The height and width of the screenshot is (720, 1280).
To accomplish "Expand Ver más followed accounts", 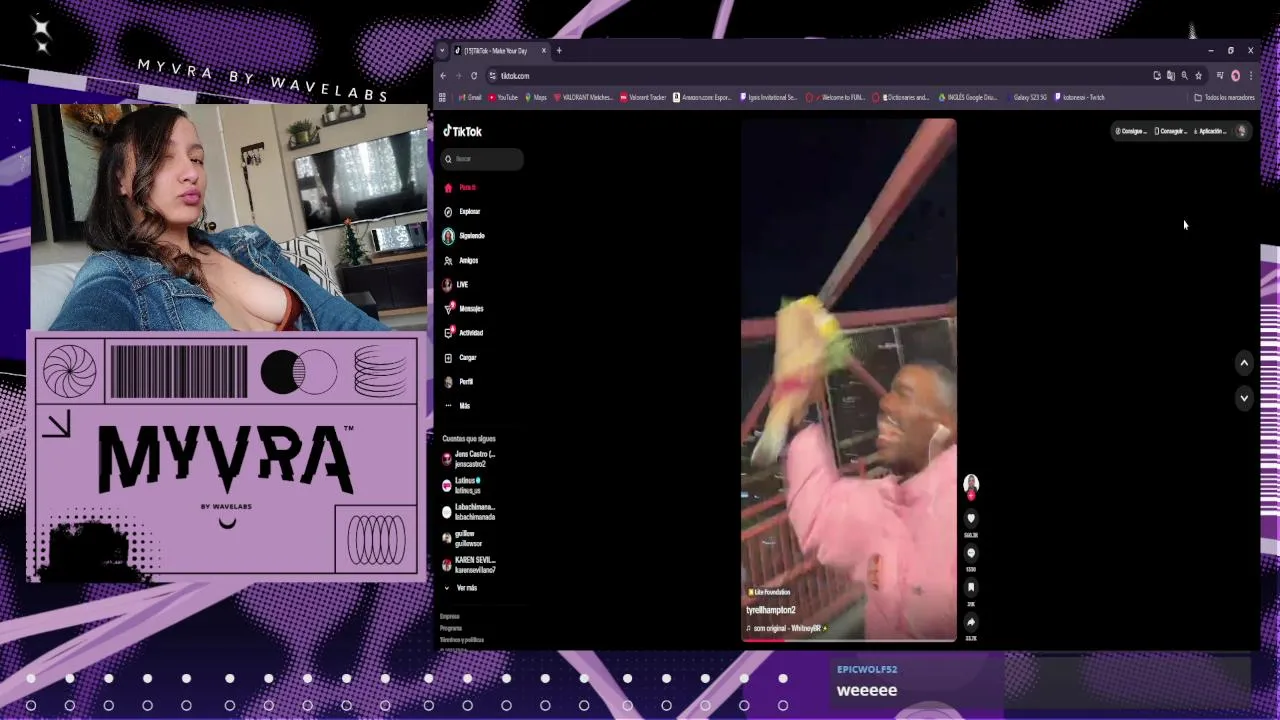I will pos(461,588).
